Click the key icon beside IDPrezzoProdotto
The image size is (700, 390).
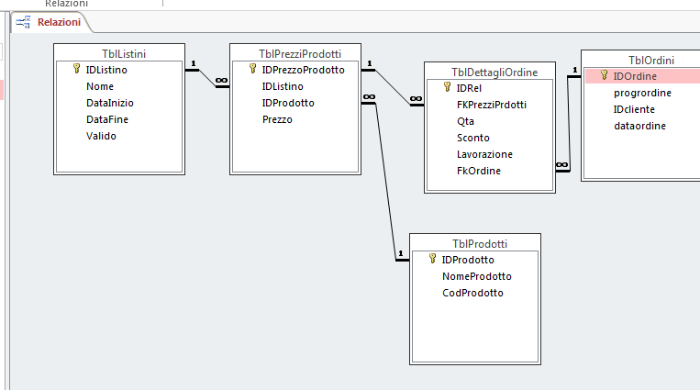pyautogui.click(x=253, y=69)
